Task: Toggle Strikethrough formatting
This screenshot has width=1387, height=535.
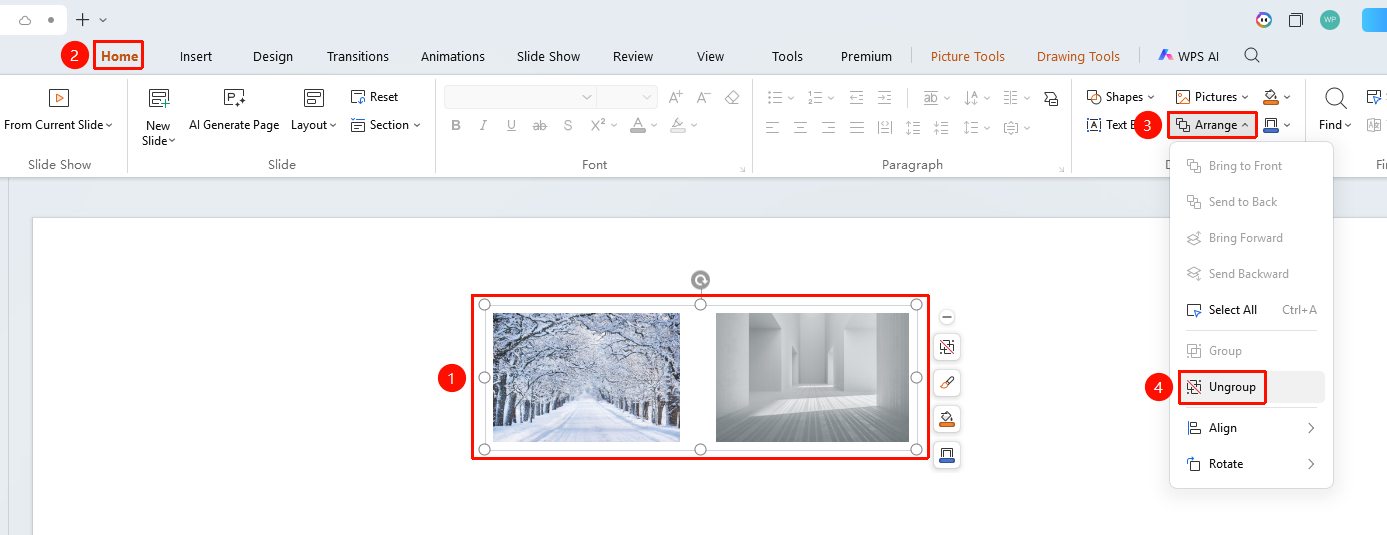Action: coord(540,125)
